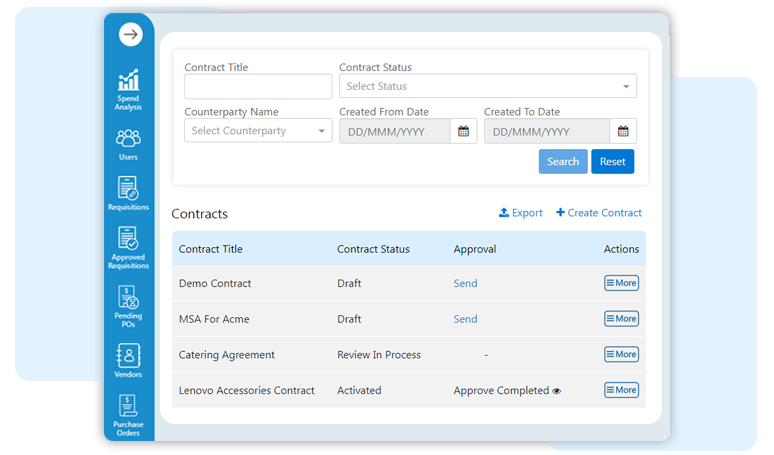Open the Counterparty Name dropdown
The image size is (774, 455).
click(x=258, y=130)
